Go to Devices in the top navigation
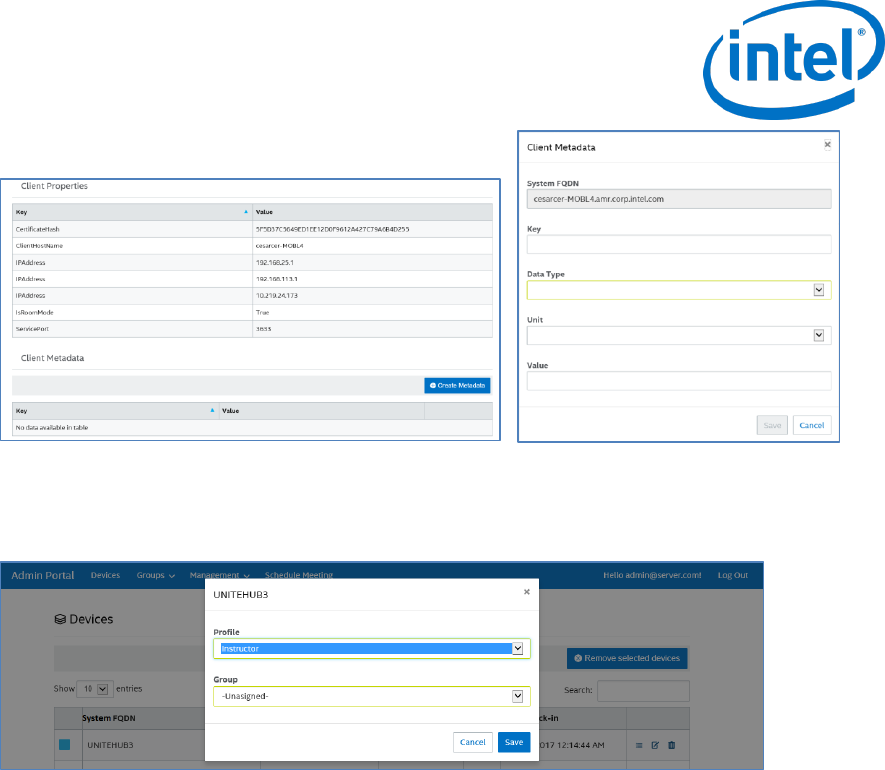This screenshot has width=885, height=770. coord(105,575)
